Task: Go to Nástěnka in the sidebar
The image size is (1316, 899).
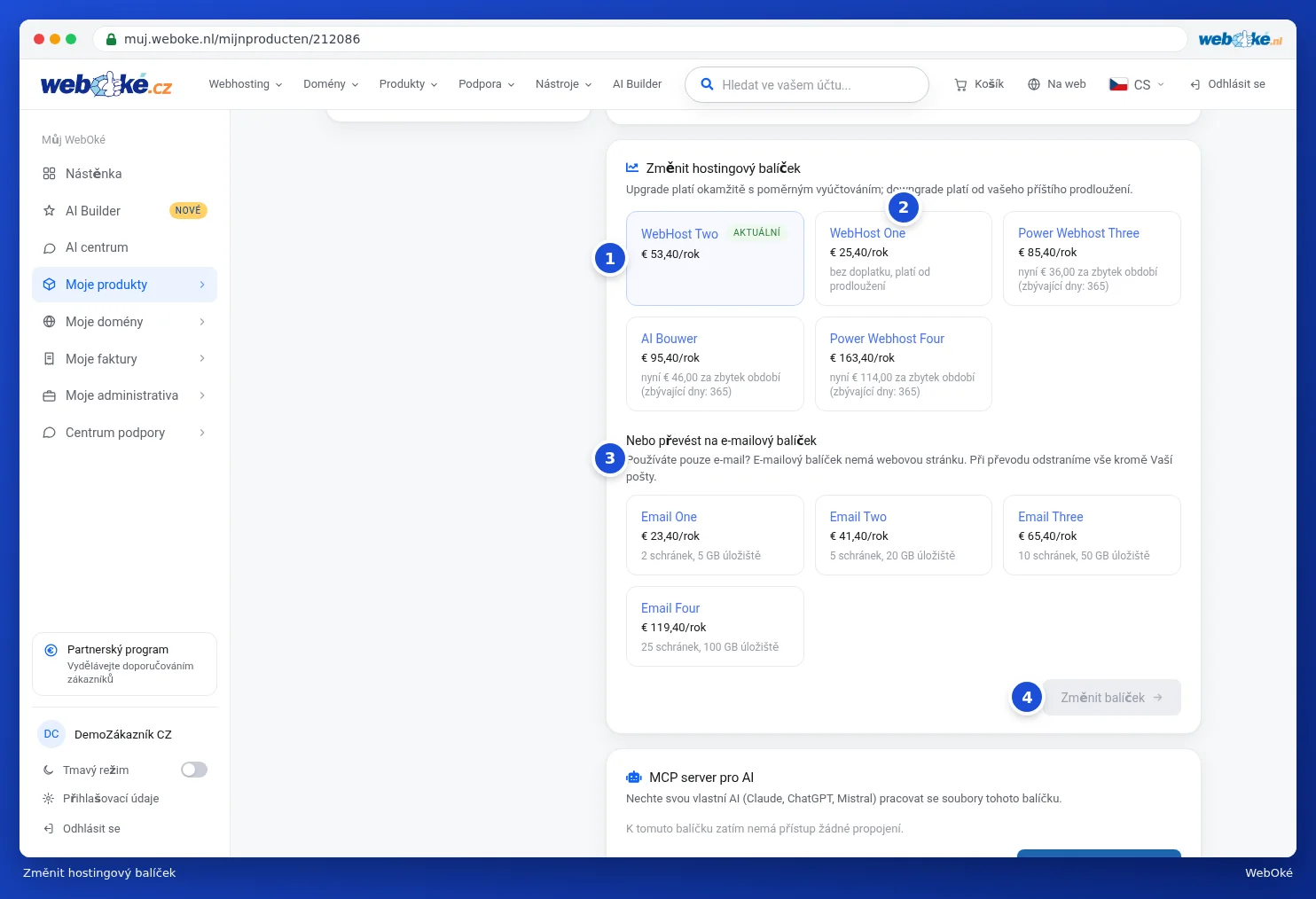Action: [x=124, y=174]
